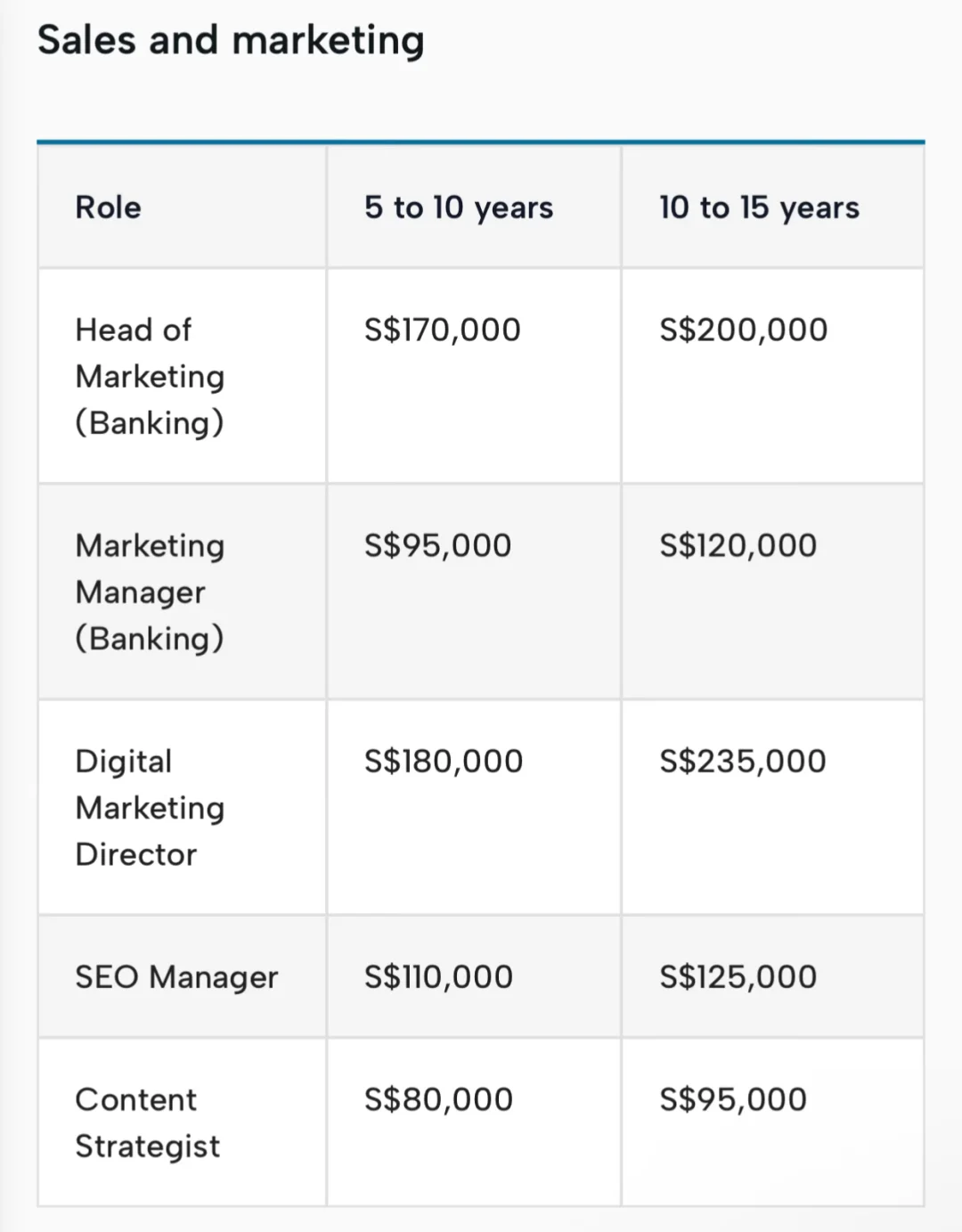Click the "Sales and marketing" heading
This screenshot has height=1232, width=962.
click(231, 41)
